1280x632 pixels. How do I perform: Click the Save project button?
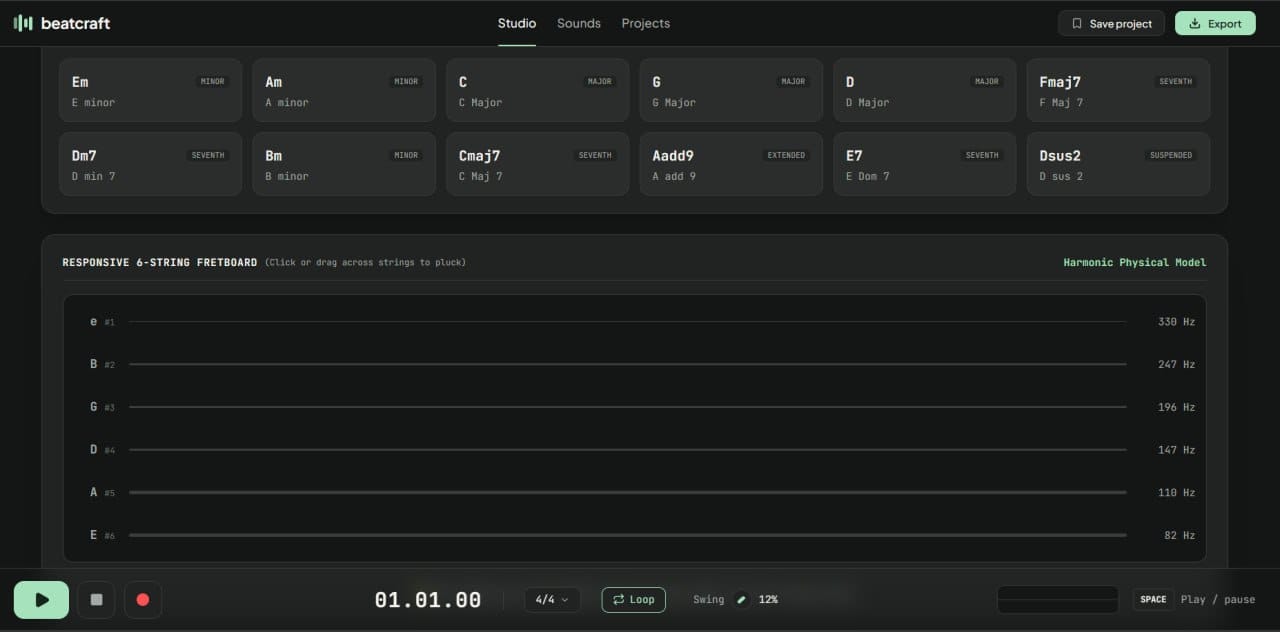click(1111, 23)
